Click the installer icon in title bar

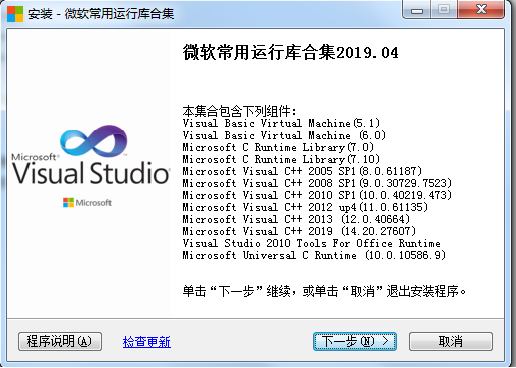(15, 14)
